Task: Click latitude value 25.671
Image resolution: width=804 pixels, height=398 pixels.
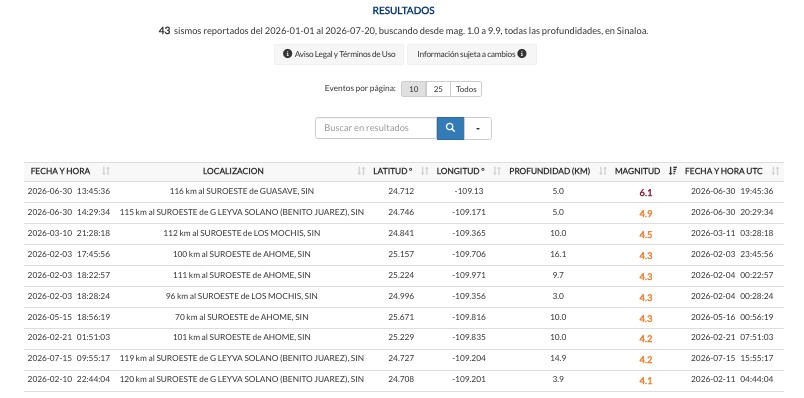Action: click(x=401, y=317)
